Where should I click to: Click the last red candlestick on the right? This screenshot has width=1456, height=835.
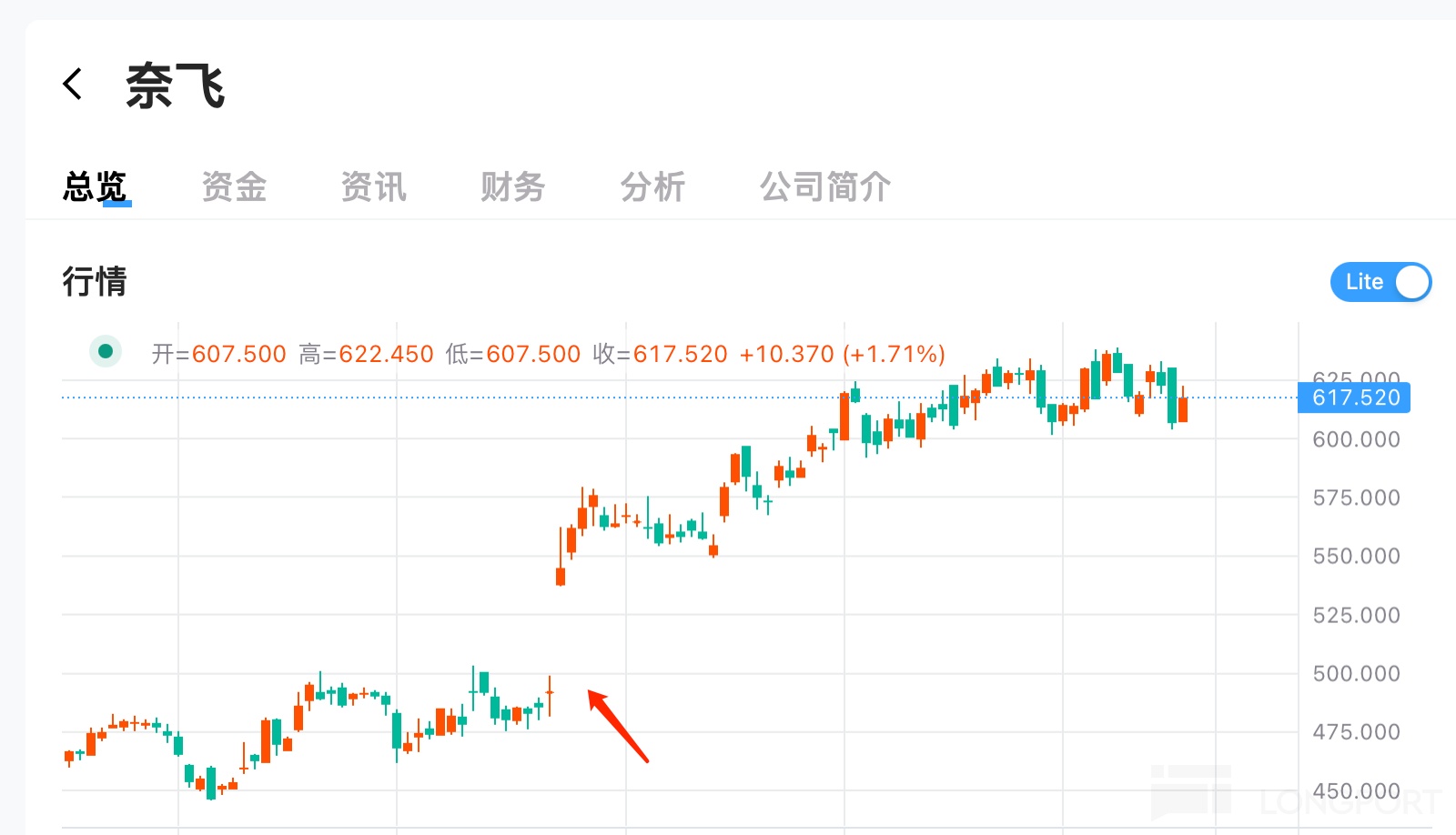coord(1183,409)
